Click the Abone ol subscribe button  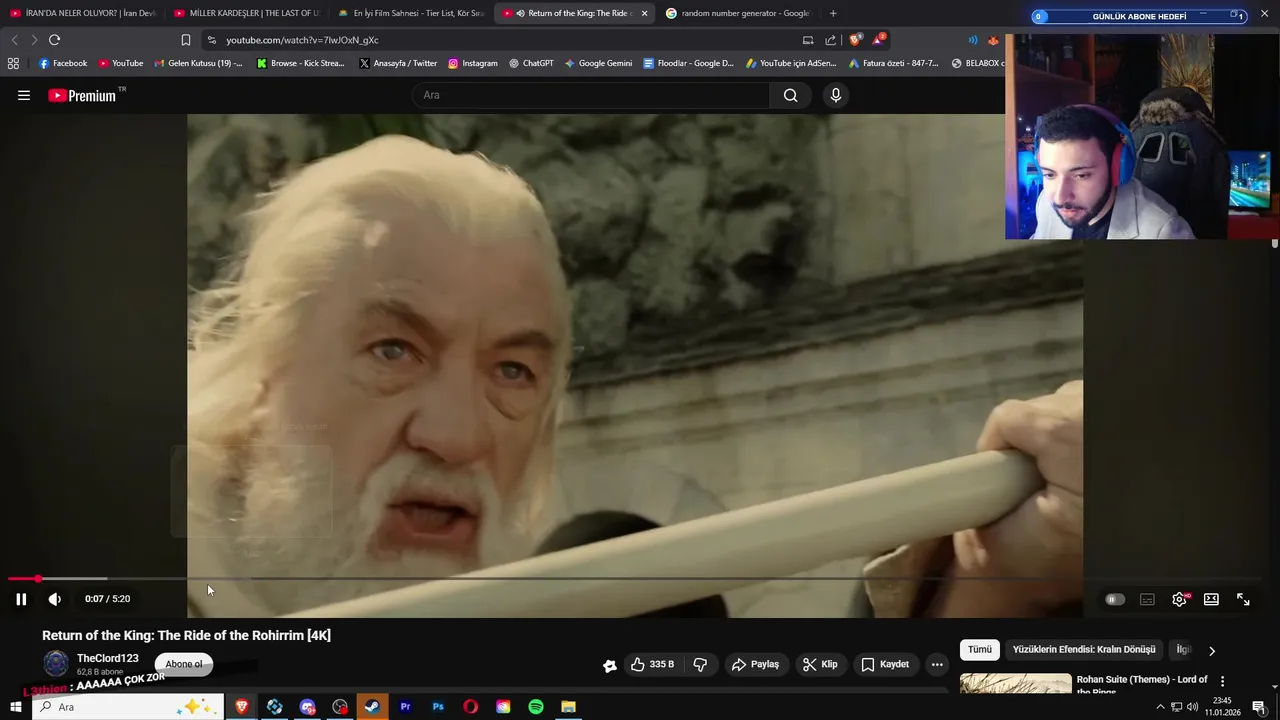184,664
